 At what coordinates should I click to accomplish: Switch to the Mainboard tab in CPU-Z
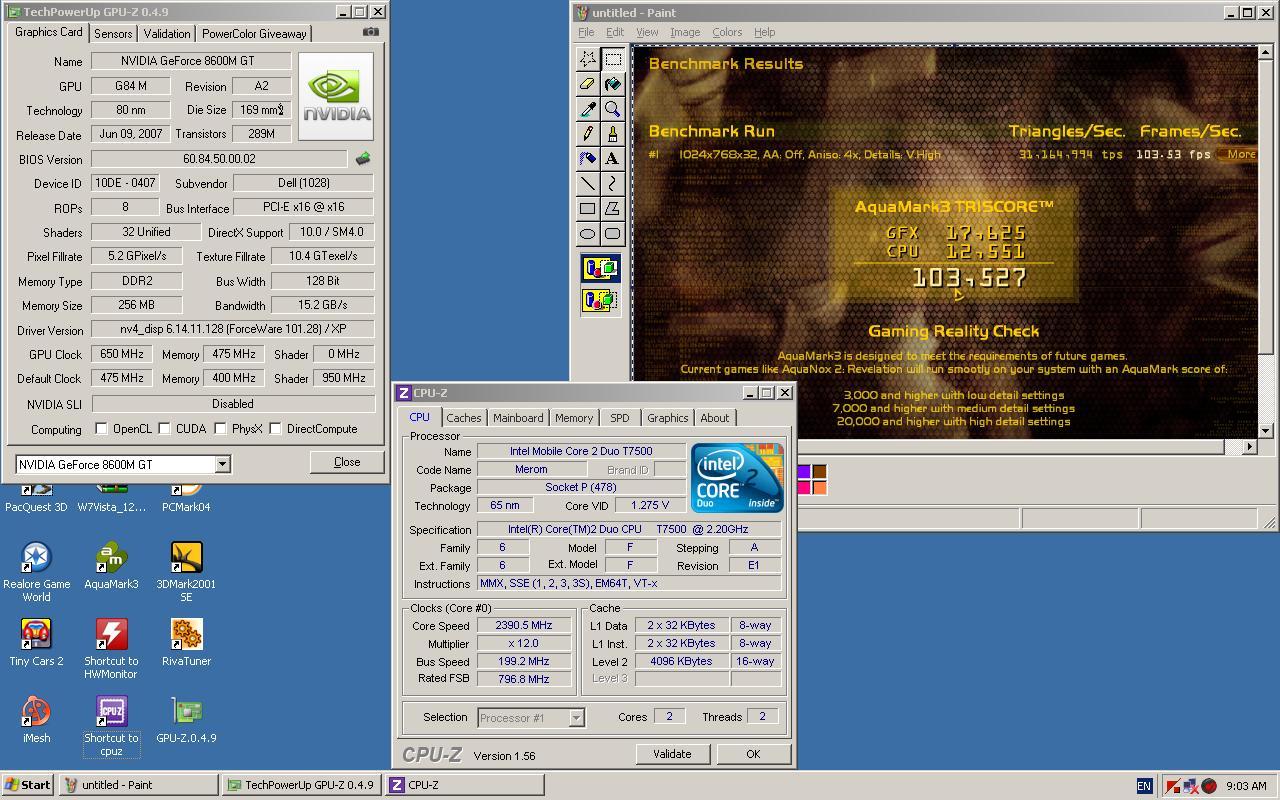(x=518, y=418)
